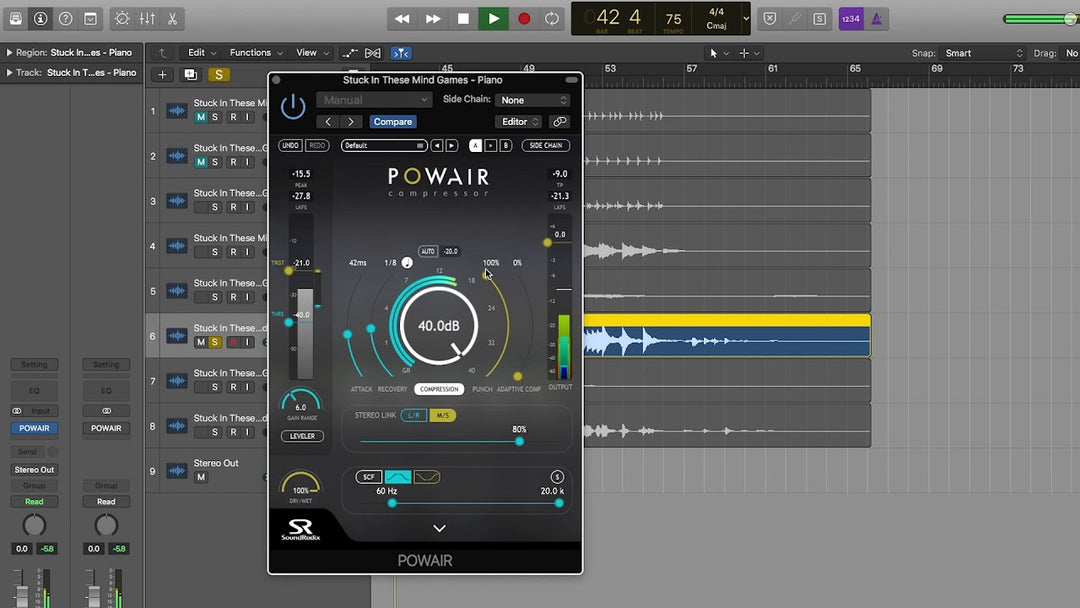Click the 60 Hz sidechain filter handle

pos(392,503)
